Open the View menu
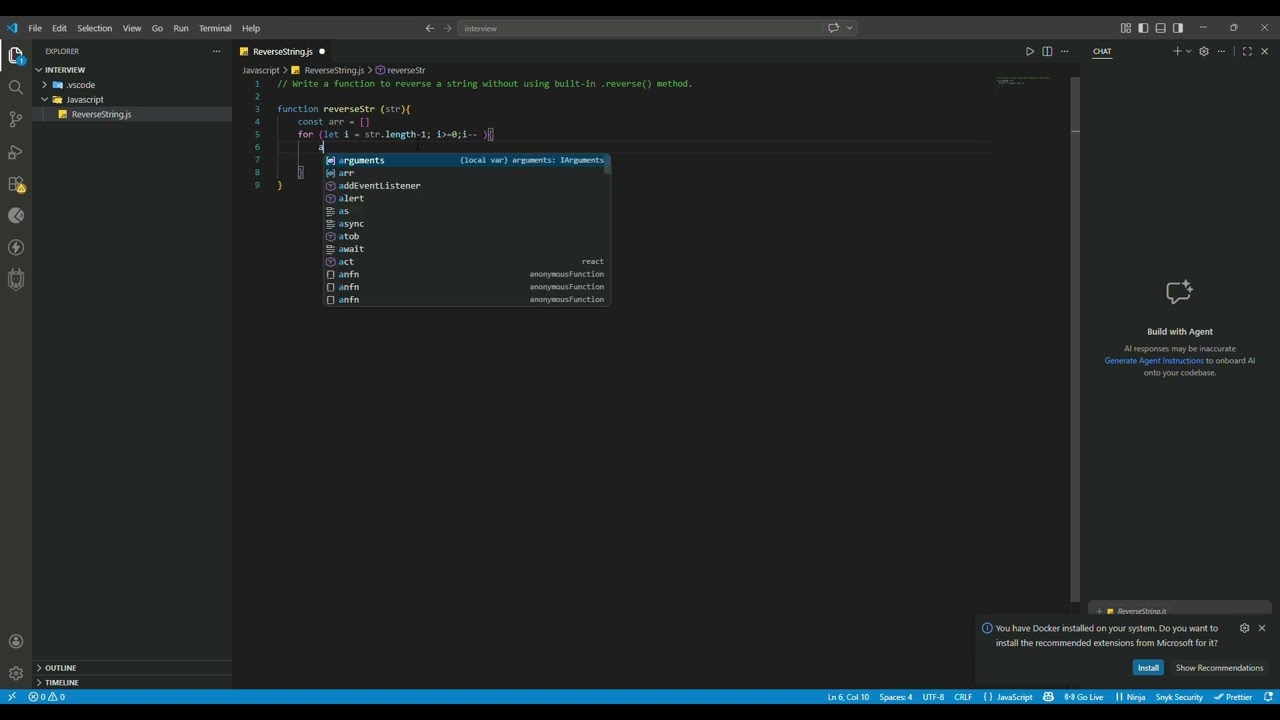 [x=132, y=28]
